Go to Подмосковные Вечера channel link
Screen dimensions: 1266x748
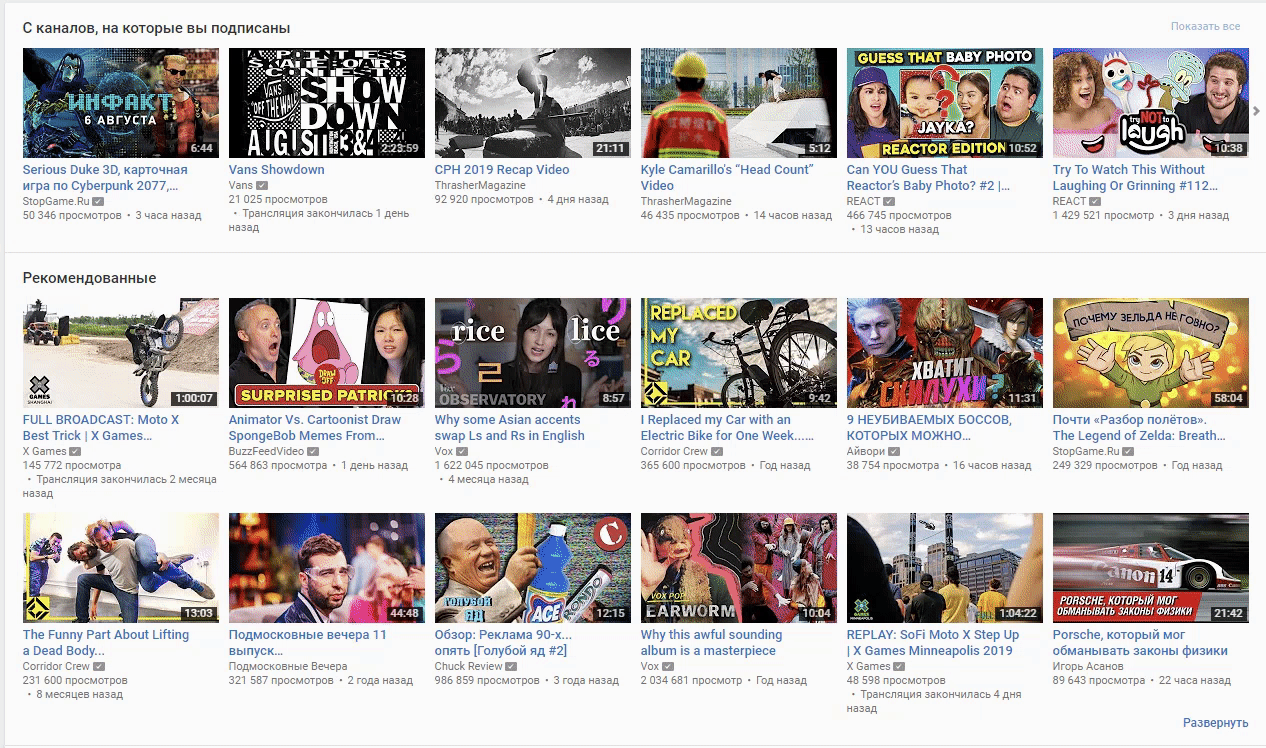tap(288, 666)
